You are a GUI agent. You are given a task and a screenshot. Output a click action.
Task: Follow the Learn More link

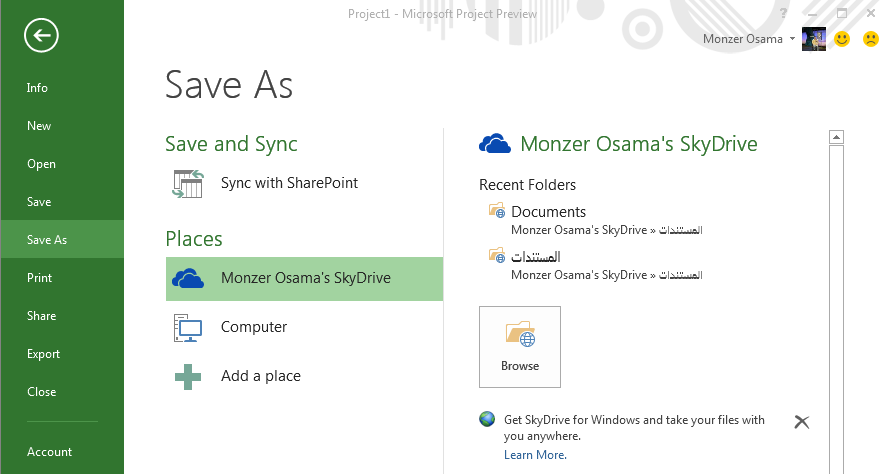(x=535, y=455)
